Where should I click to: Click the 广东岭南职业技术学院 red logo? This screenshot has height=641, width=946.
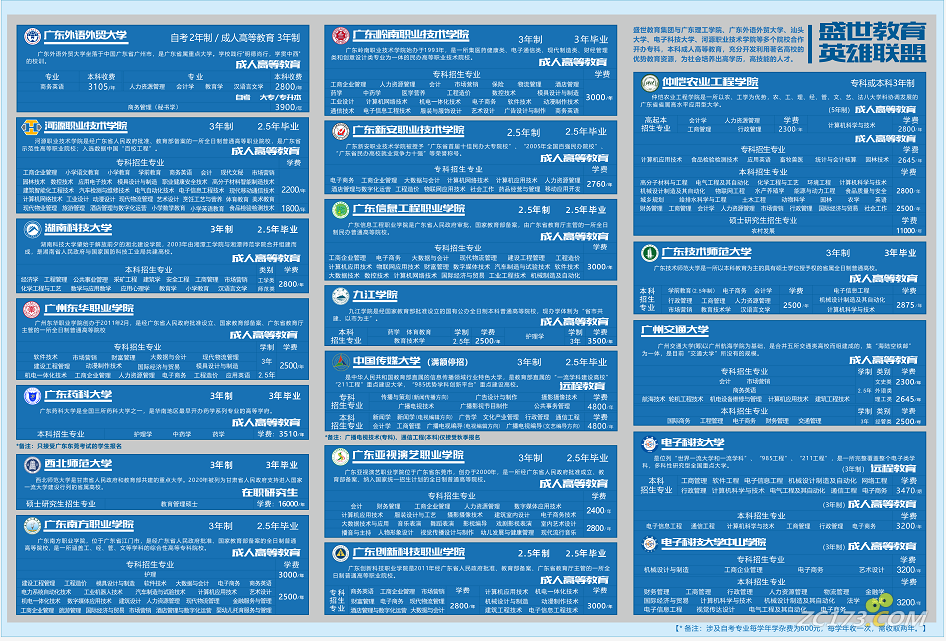click(x=340, y=36)
